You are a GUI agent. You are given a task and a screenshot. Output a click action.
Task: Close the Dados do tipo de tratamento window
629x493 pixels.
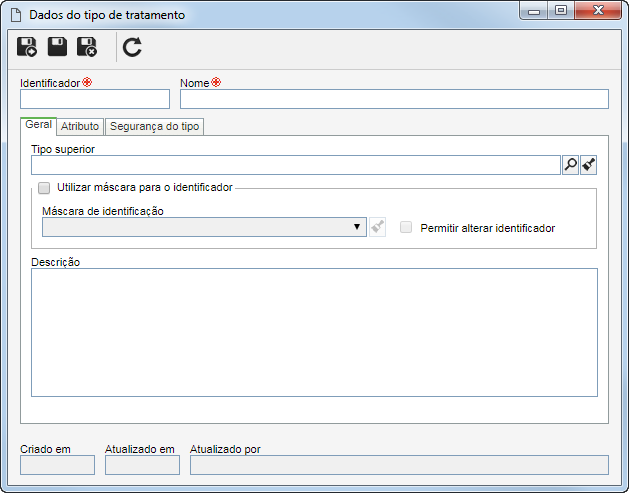click(598, 10)
